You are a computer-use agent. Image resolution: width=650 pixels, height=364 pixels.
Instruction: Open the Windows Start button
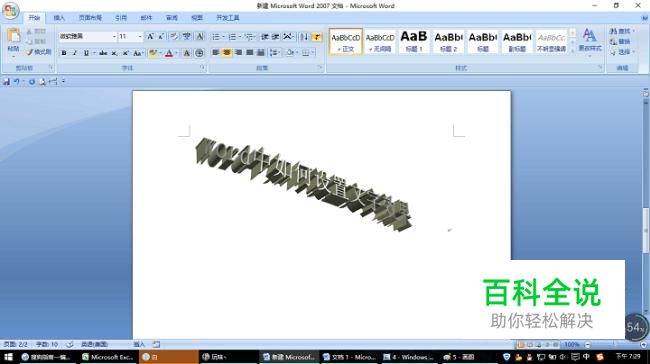pyautogui.click(x=8, y=357)
